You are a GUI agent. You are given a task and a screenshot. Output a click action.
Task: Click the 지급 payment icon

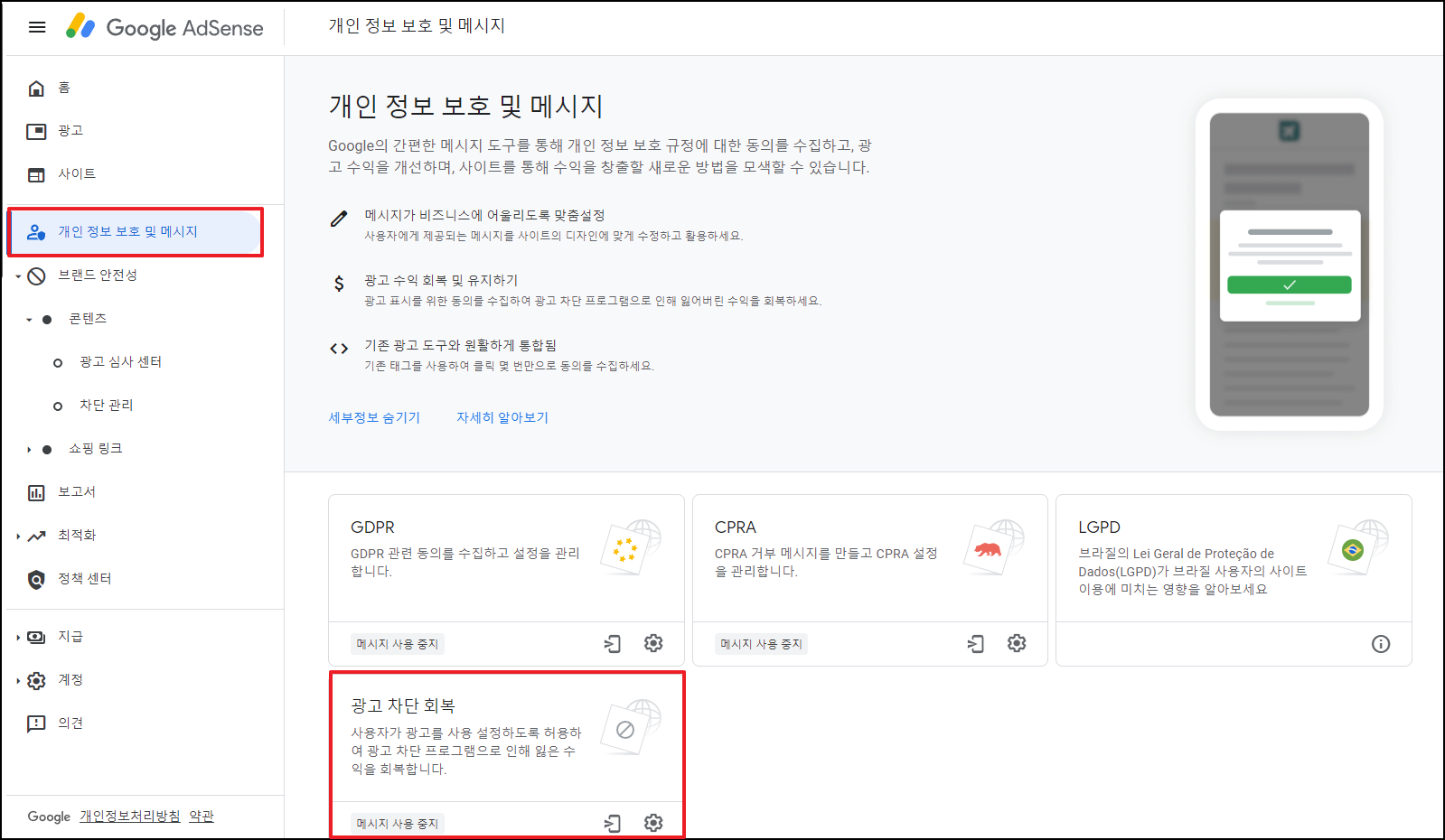click(36, 638)
